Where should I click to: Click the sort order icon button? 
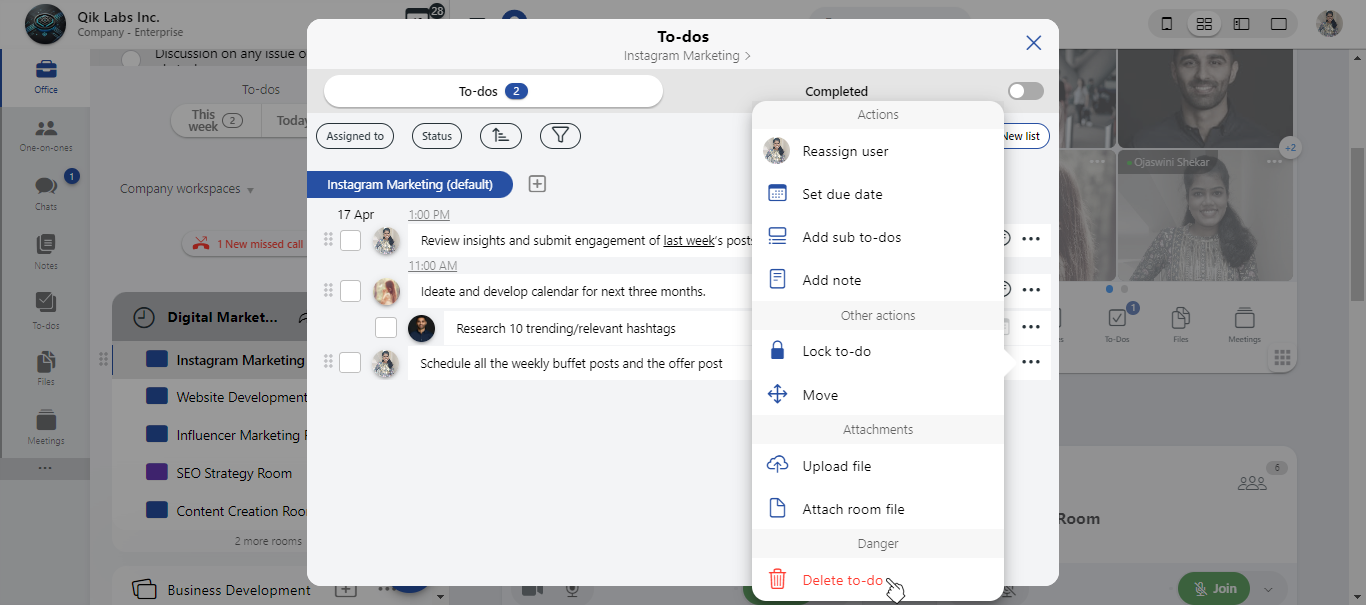click(x=500, y=136)
